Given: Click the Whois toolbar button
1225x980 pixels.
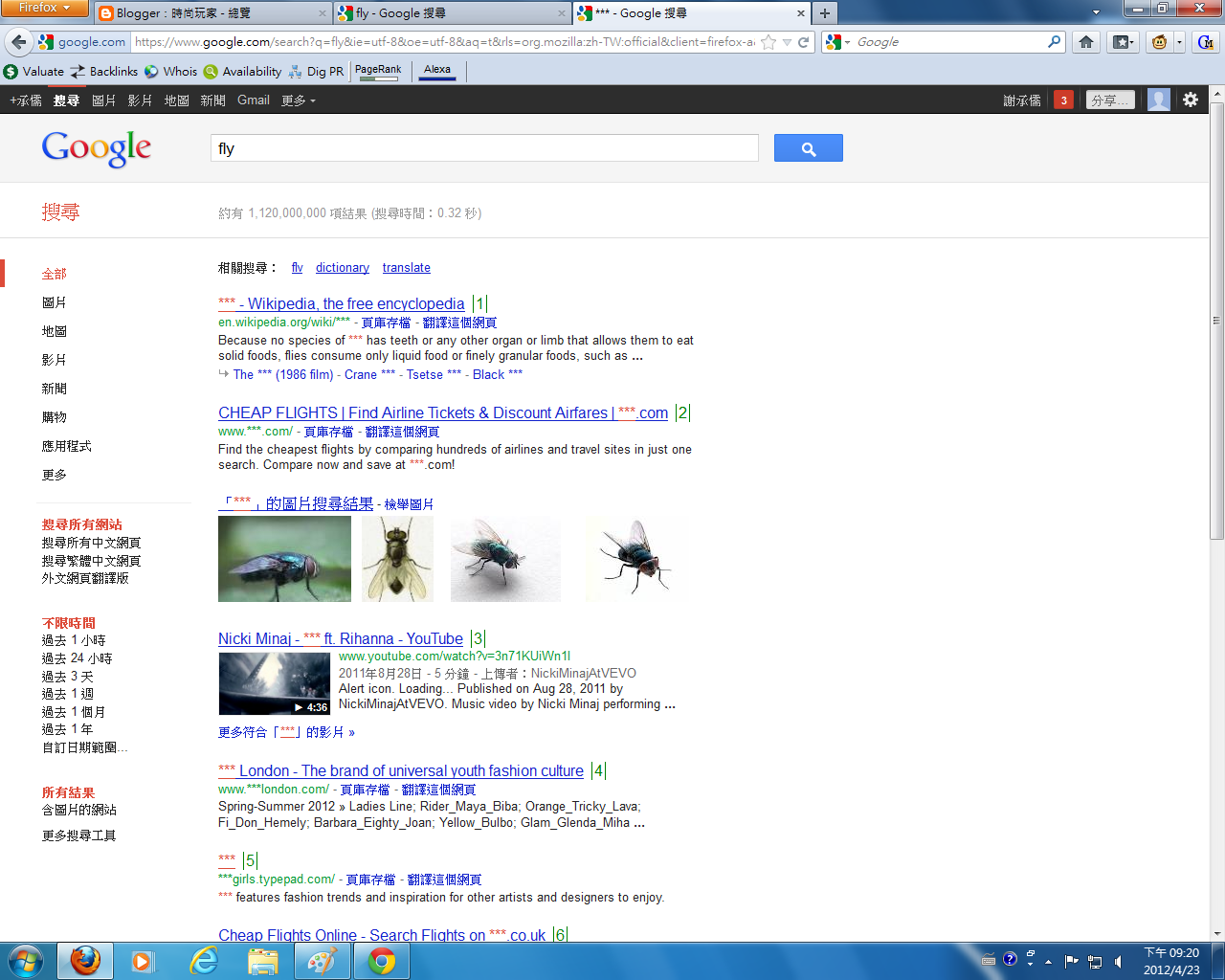Looking at the screenshot, I should point(170,72).
